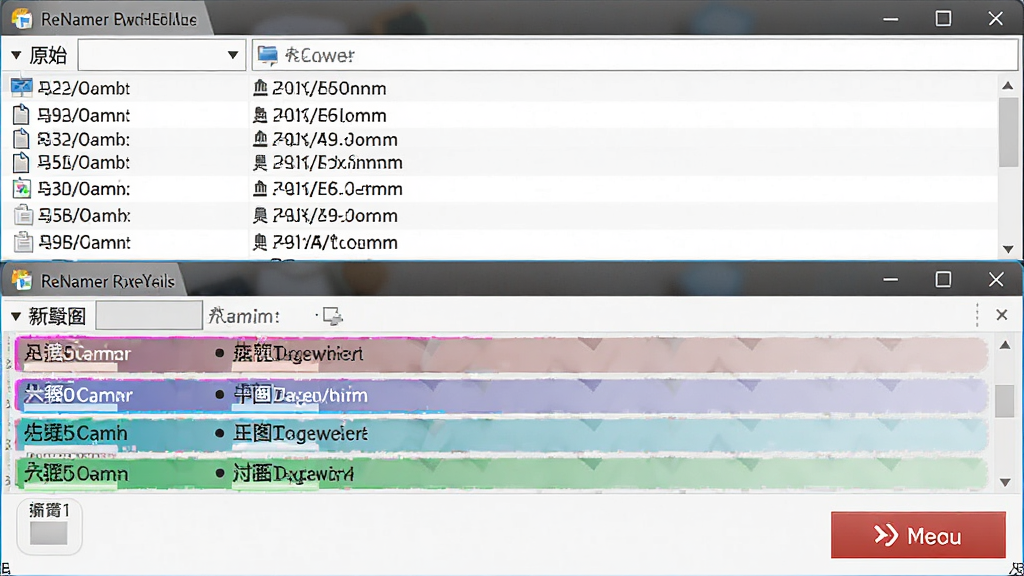Click the file name "93/Oamnt"
This screenshot has height=576, width=1024.
tap(84, 116)
